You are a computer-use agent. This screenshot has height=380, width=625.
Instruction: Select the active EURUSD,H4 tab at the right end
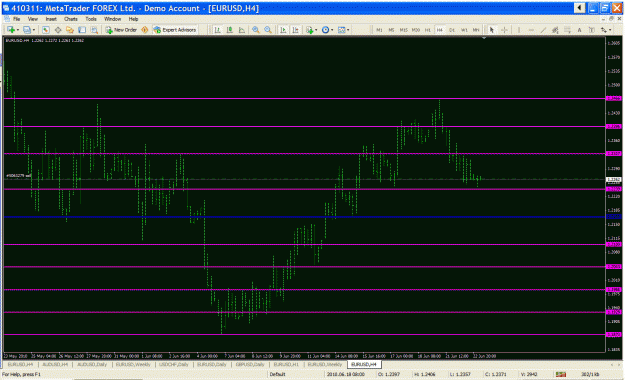point(364,364)
